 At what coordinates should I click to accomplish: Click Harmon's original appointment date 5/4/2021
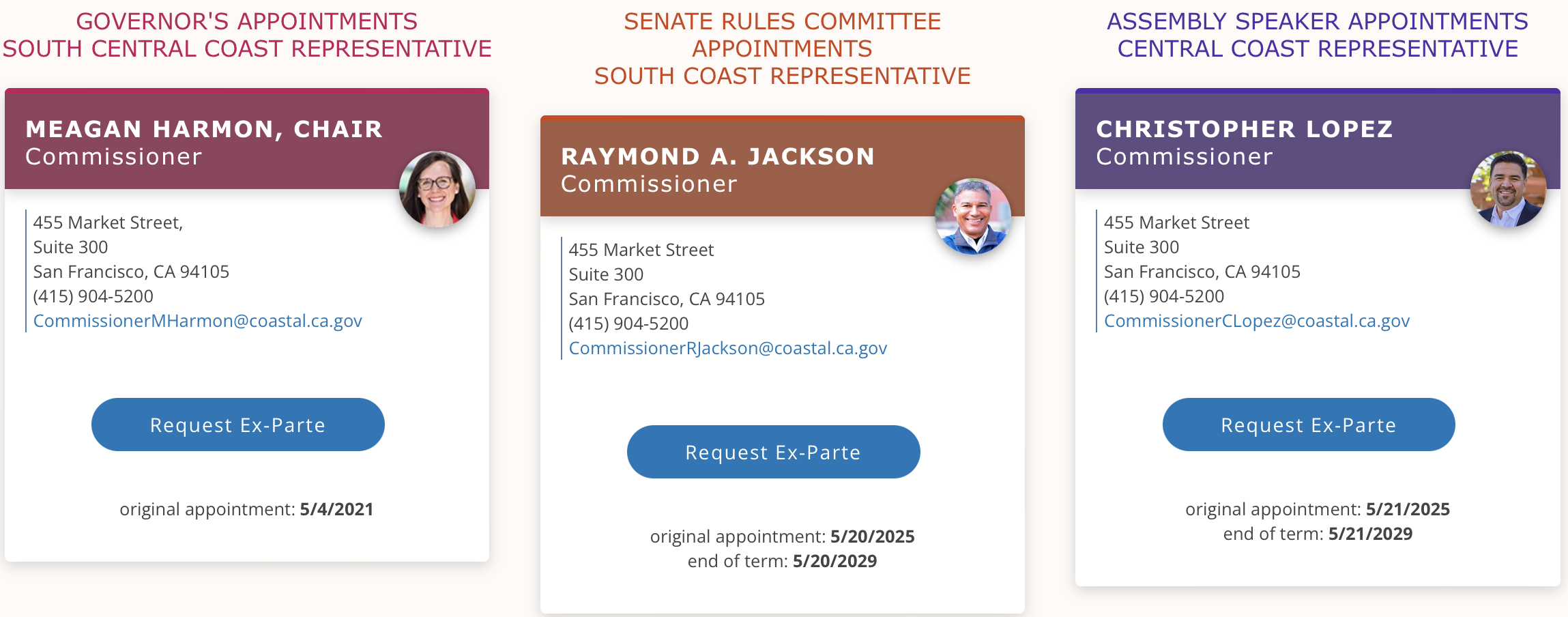(336, 509)
